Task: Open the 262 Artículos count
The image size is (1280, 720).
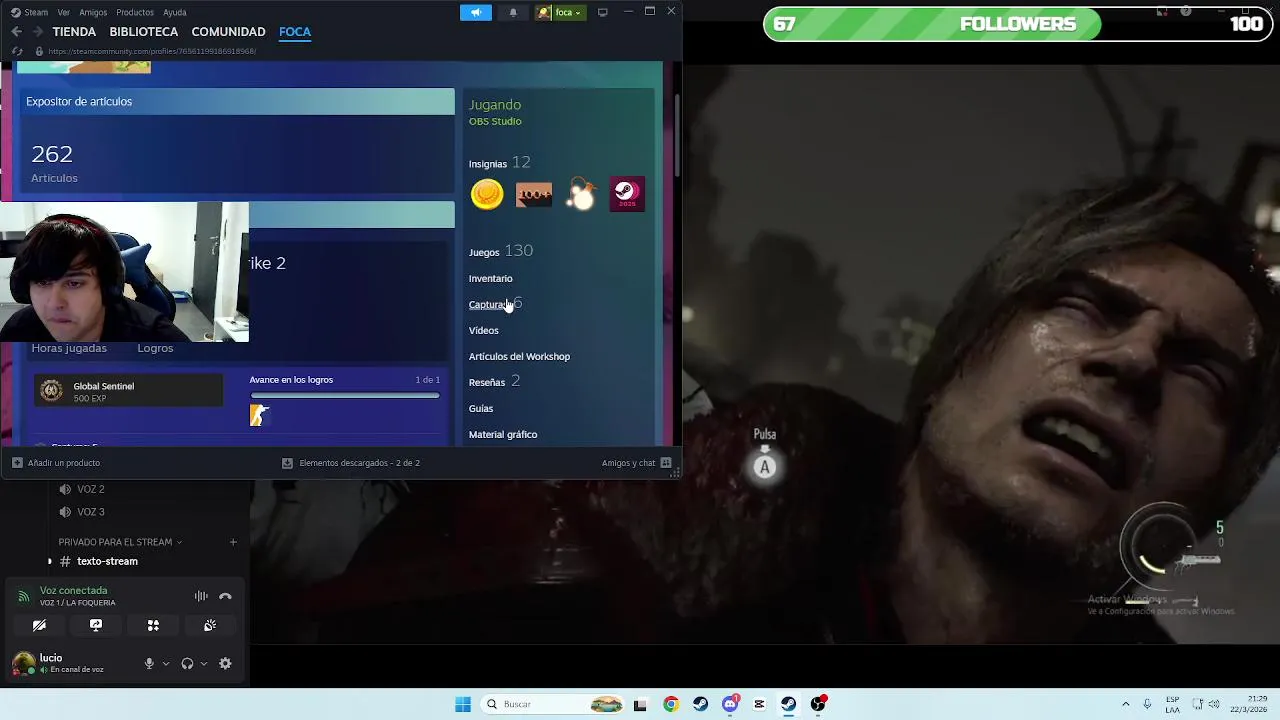Action: click(53, 163)
